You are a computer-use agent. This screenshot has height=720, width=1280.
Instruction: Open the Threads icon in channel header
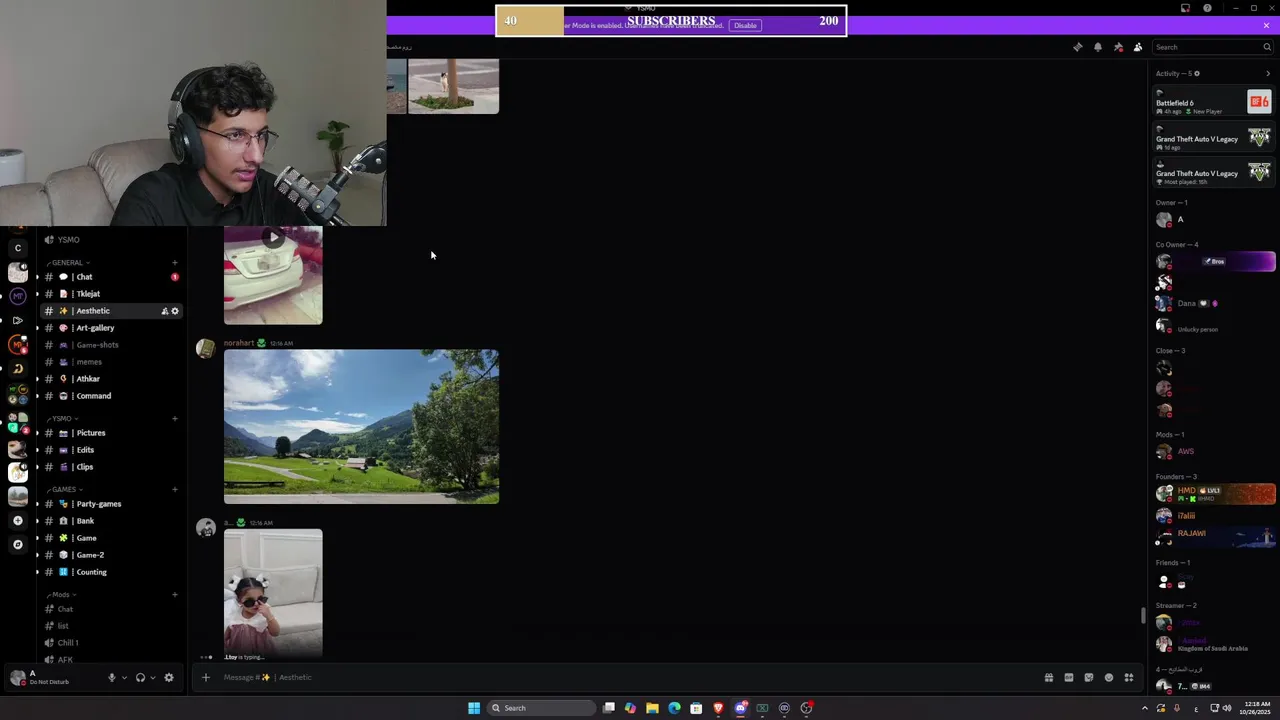click(x=1077, y=47)
